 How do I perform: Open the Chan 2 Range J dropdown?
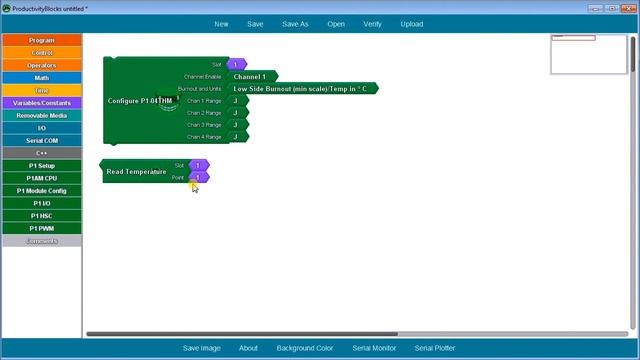[238, 113]
